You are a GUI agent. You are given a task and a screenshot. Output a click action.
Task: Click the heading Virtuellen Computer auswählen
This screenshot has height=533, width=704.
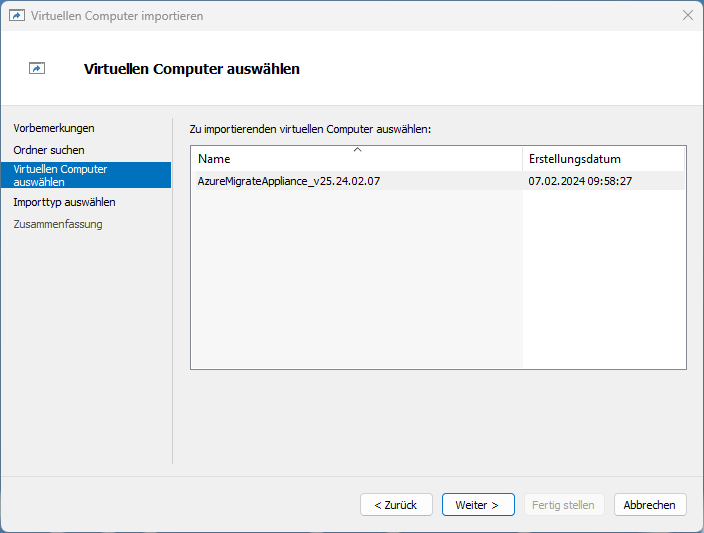point(192,69)
